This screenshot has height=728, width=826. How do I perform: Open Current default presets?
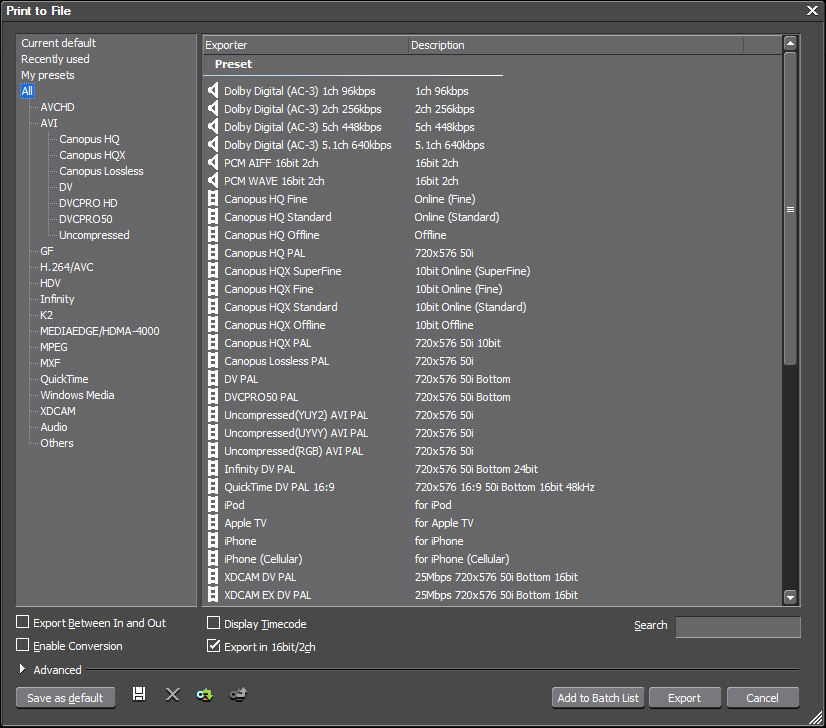58,43
